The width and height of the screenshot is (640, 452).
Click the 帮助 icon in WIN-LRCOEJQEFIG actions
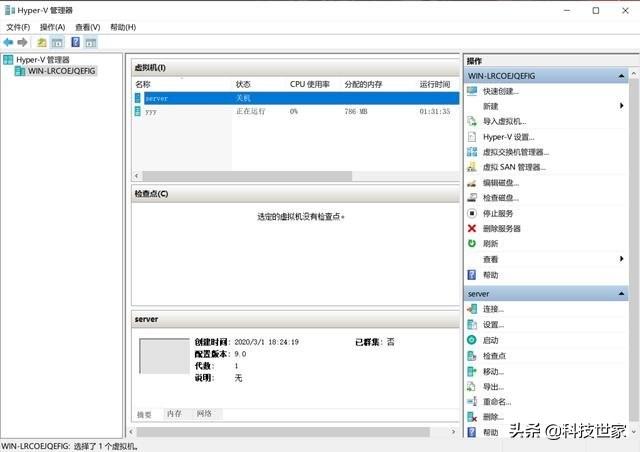coord(472,274)
